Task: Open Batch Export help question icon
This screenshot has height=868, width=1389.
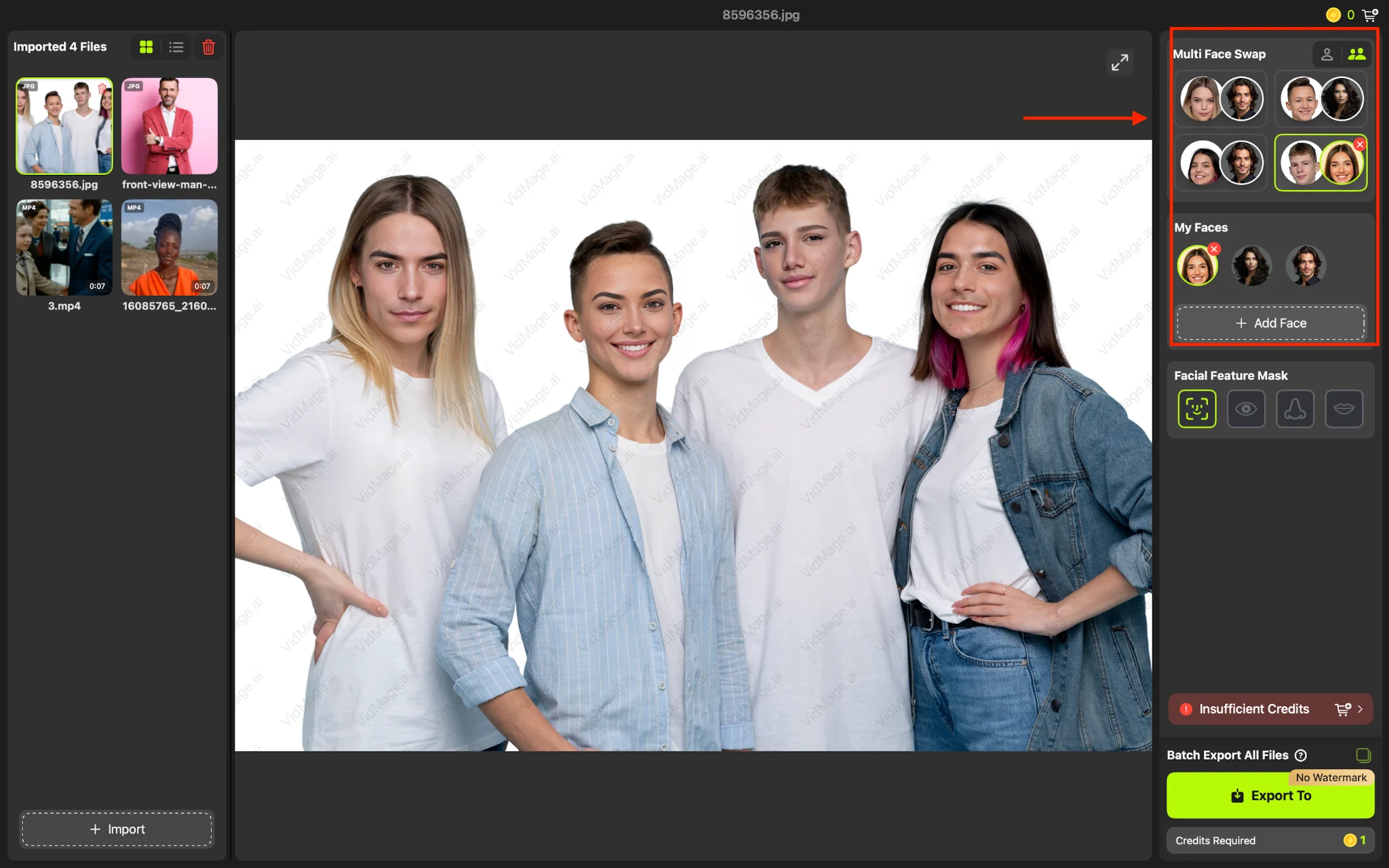Action: pos(1301,755)
